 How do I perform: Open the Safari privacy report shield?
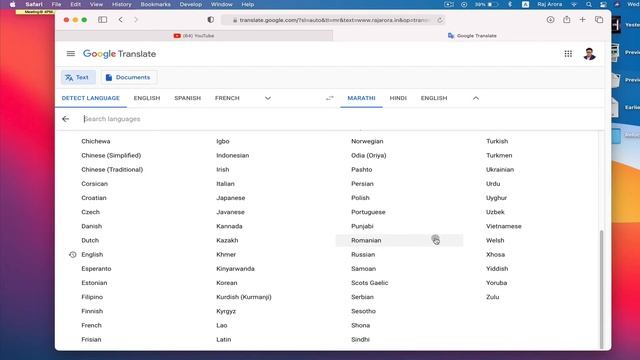coord(211,20)
